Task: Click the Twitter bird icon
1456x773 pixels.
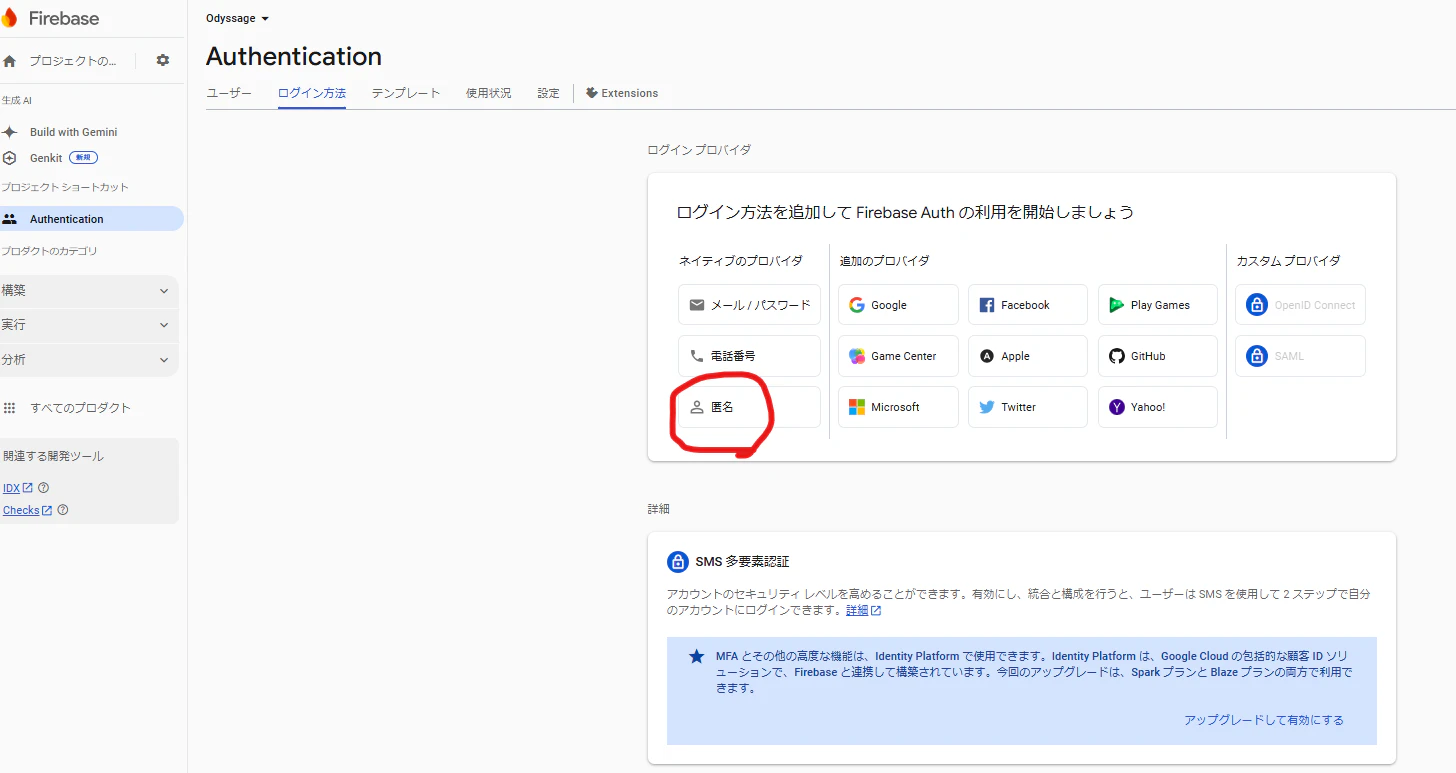Action: tap(987, 407)
